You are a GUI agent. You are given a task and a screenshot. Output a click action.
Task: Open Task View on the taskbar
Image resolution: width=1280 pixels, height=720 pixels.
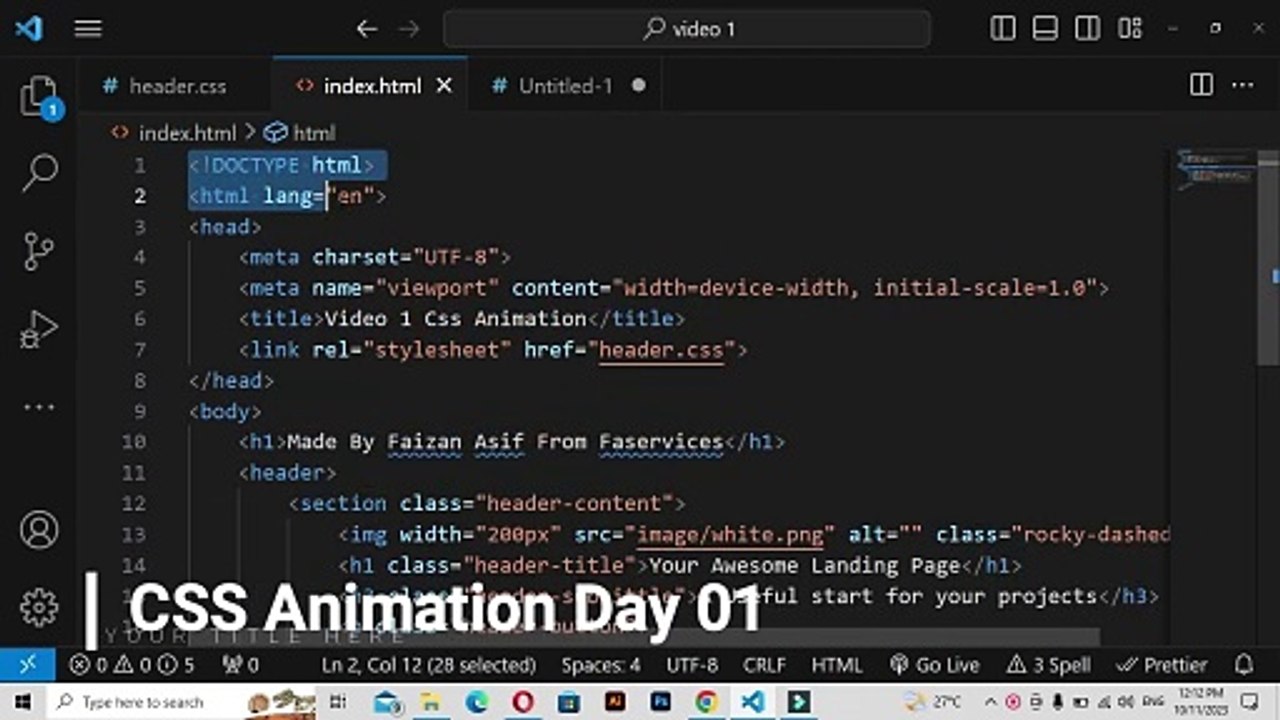(339, 702)
